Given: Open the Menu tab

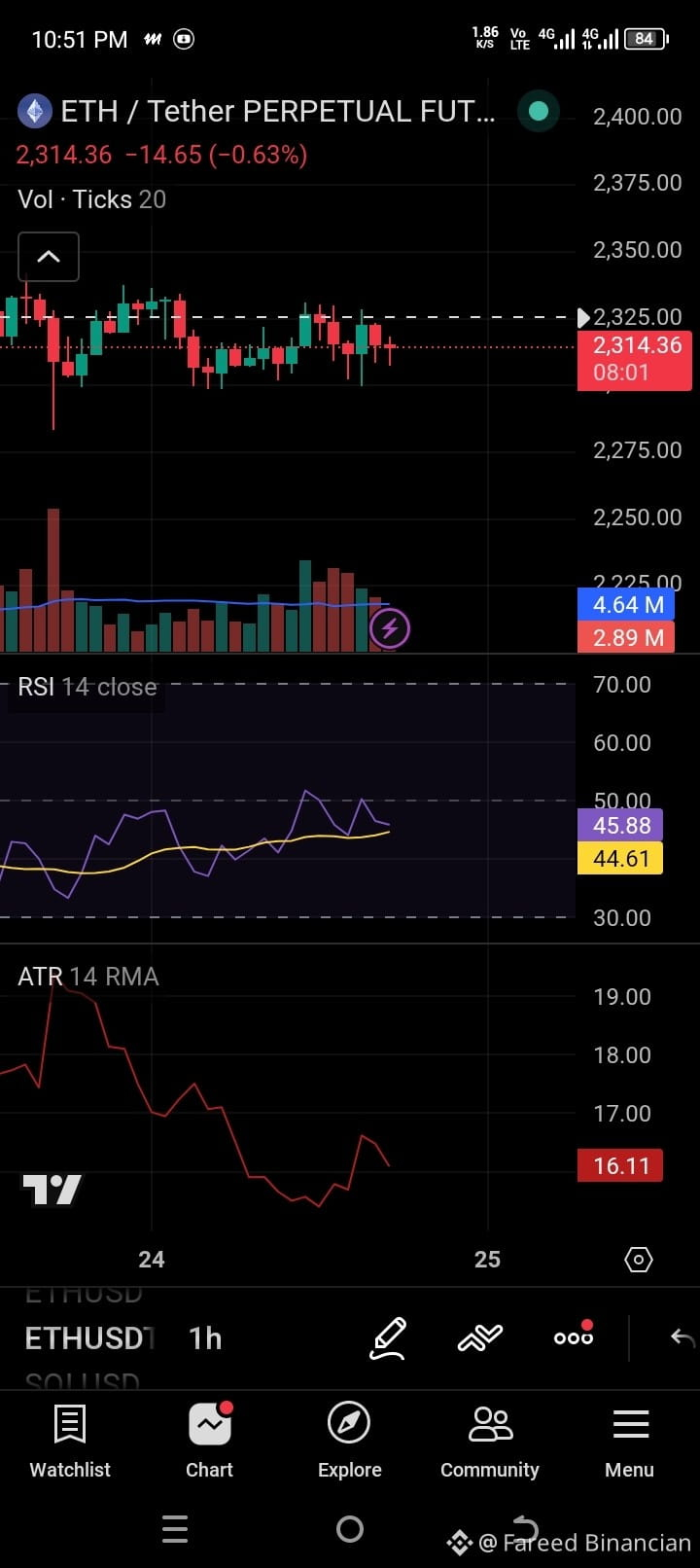Looking at the screenshot, I should (630, 1442).
